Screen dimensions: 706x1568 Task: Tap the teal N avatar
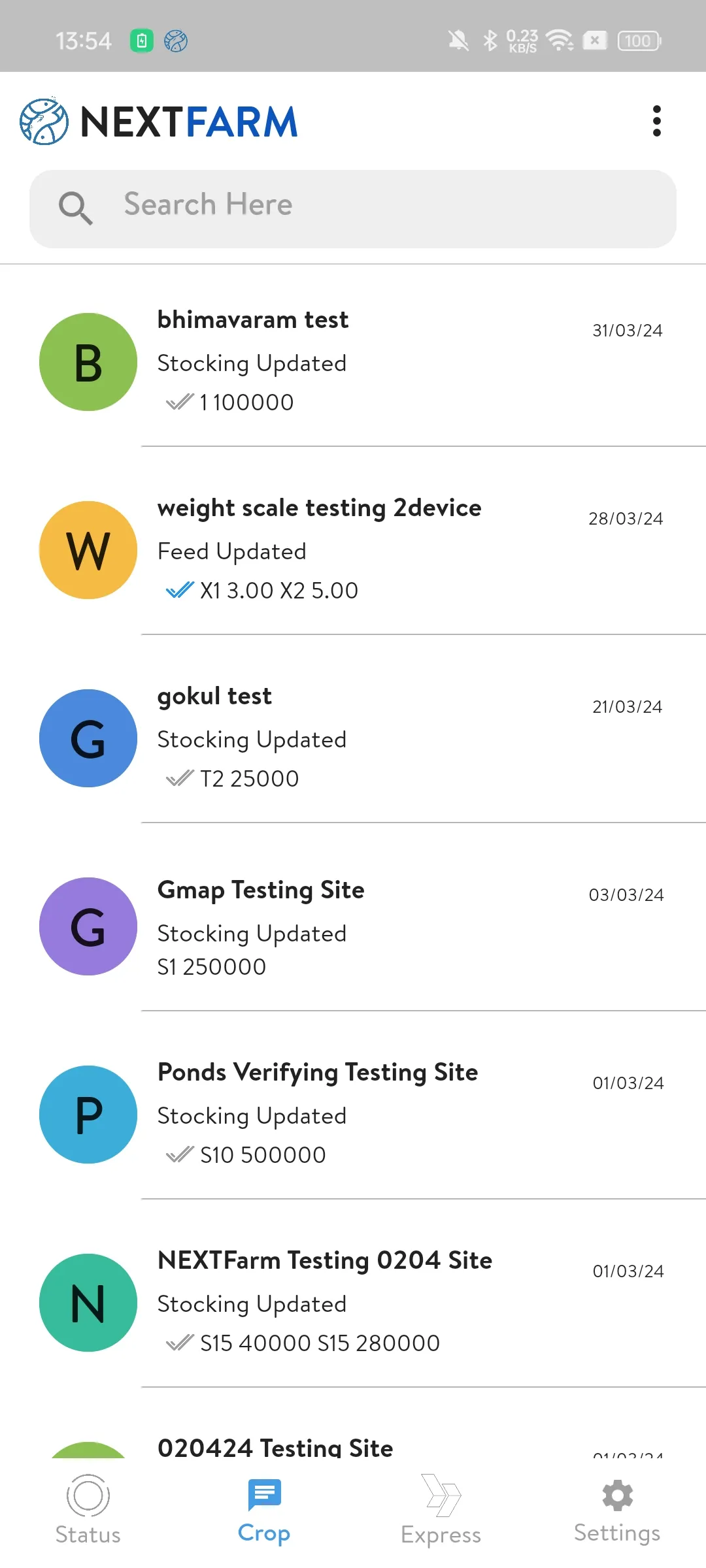coord(88,1303)
